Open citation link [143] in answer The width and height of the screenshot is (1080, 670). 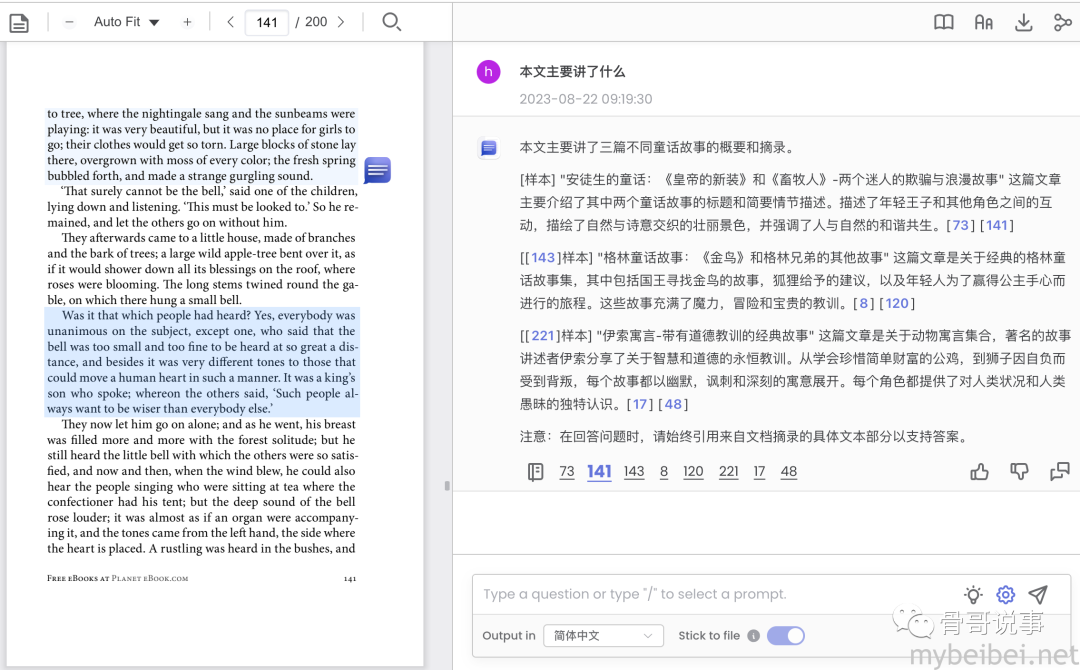click(x=543, y=258)
